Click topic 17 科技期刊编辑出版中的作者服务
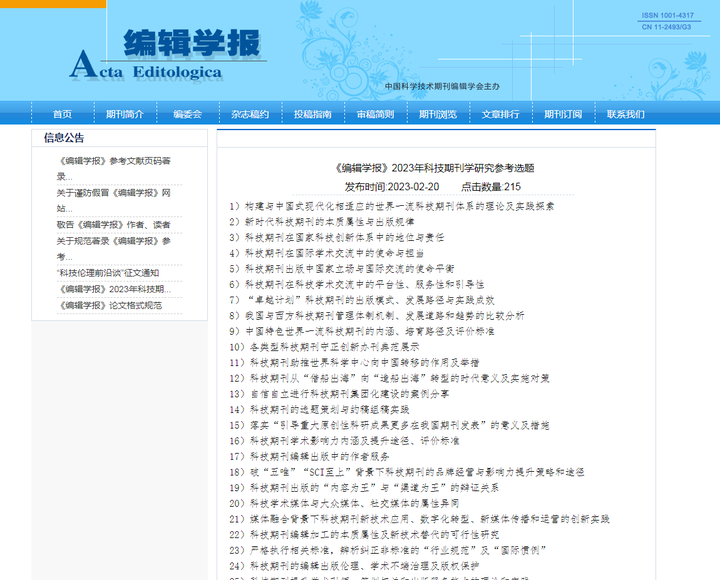Image resolution: width=720 pixels, height=580 pixels. point(309,456)
